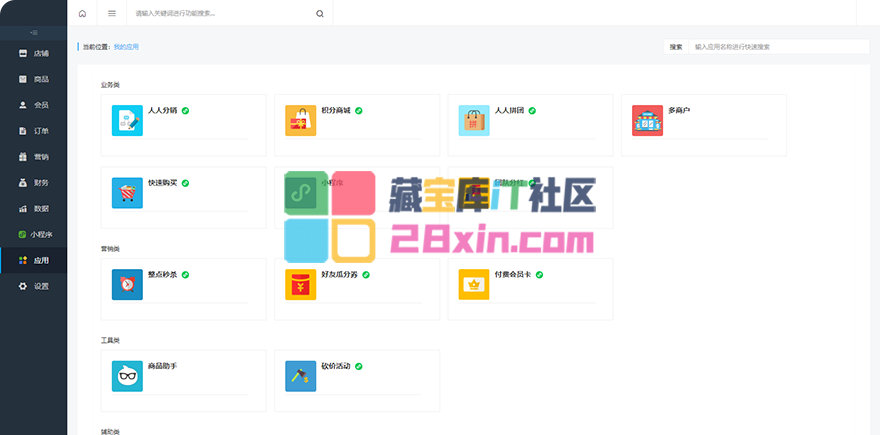Click the 积分商城 app title
This screenshot has width=880, height=435.
[336, 111]
